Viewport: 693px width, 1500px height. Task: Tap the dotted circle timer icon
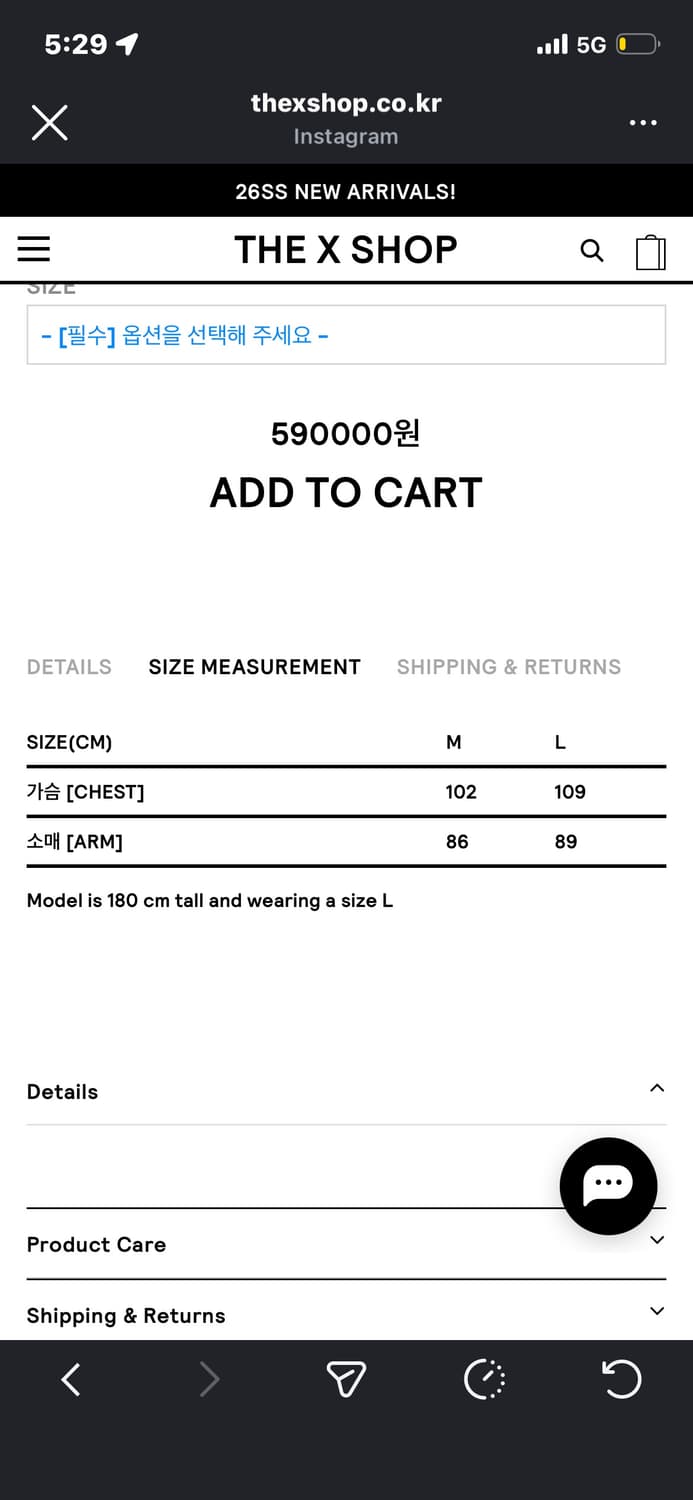pyautogui.click(x=485, y=1380)
